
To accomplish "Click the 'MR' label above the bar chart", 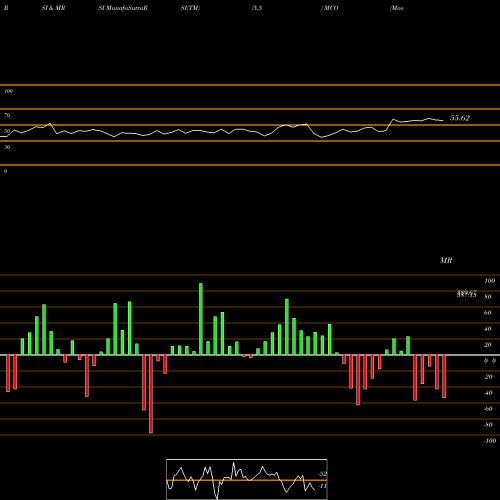I will click(x=446, y=260).
